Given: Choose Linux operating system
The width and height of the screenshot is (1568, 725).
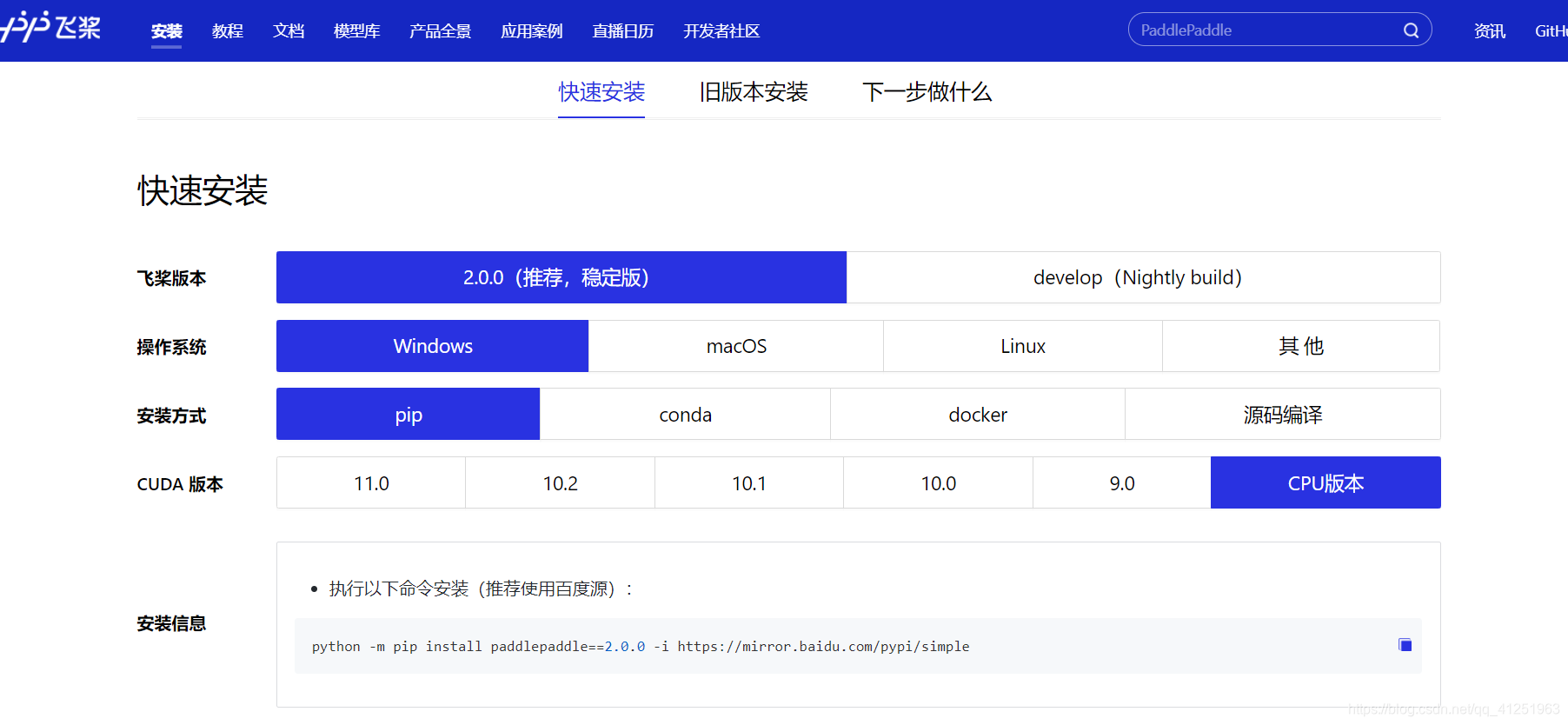Looking at the screenshot, I should click(1023, 346).
